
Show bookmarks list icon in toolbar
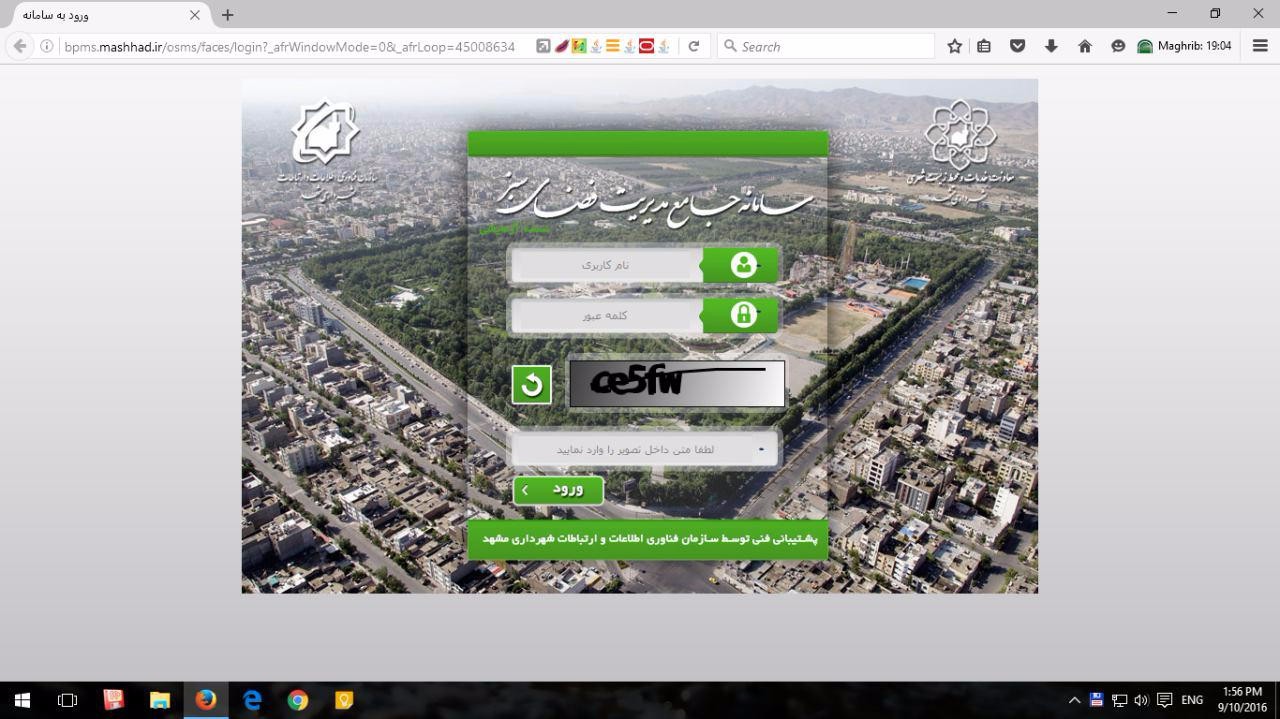tap(984, 46)
